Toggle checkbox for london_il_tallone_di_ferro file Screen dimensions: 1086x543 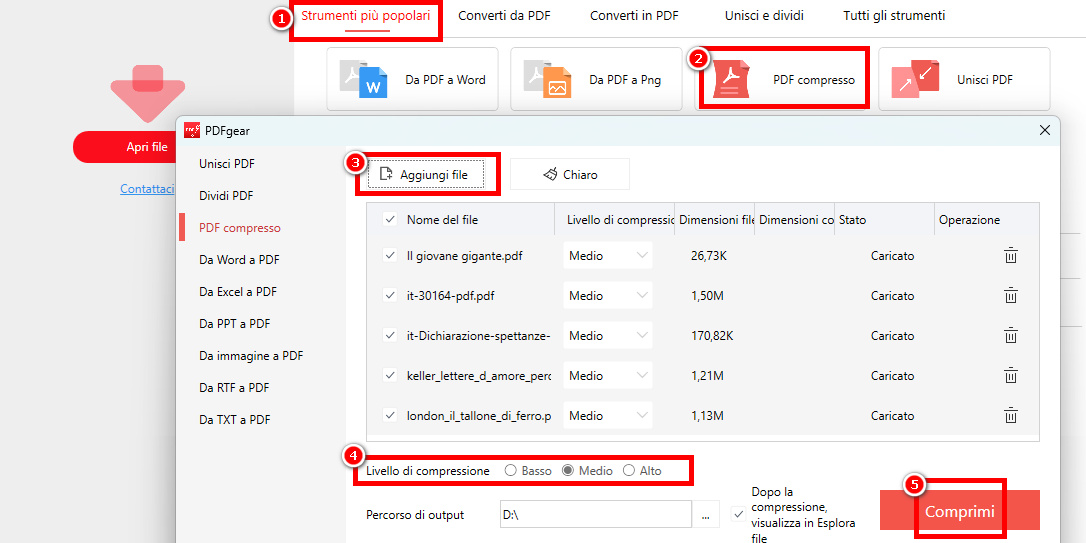click(390, 416)
